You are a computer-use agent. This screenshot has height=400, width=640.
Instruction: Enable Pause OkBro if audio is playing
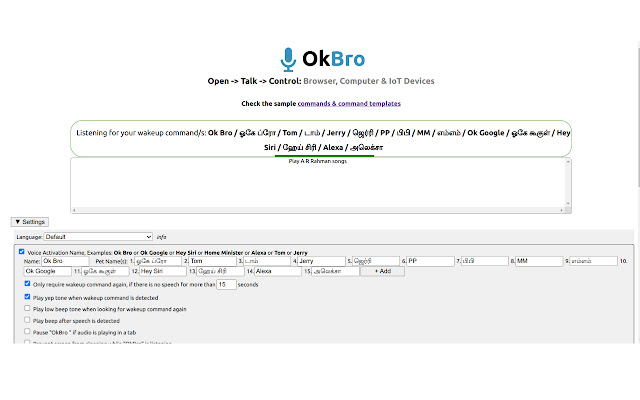pyautogui.click(x=27, y=331)
